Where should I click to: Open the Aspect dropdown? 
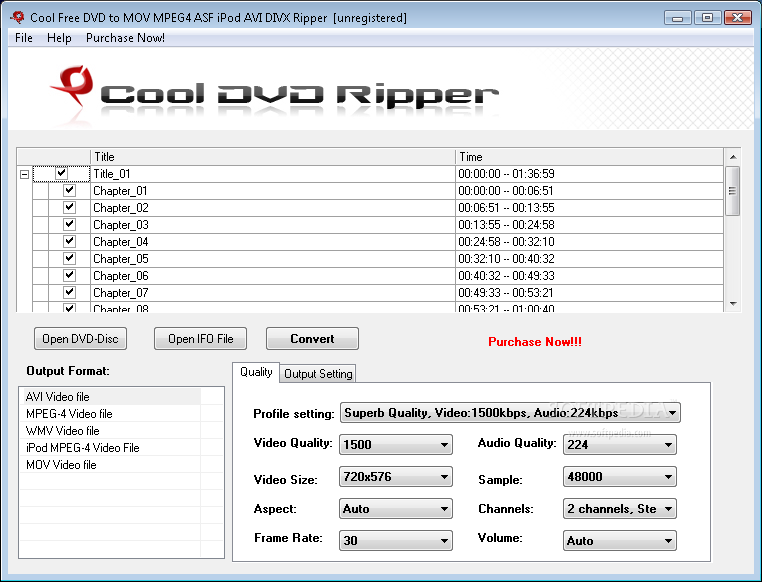(x=395, y=509)
